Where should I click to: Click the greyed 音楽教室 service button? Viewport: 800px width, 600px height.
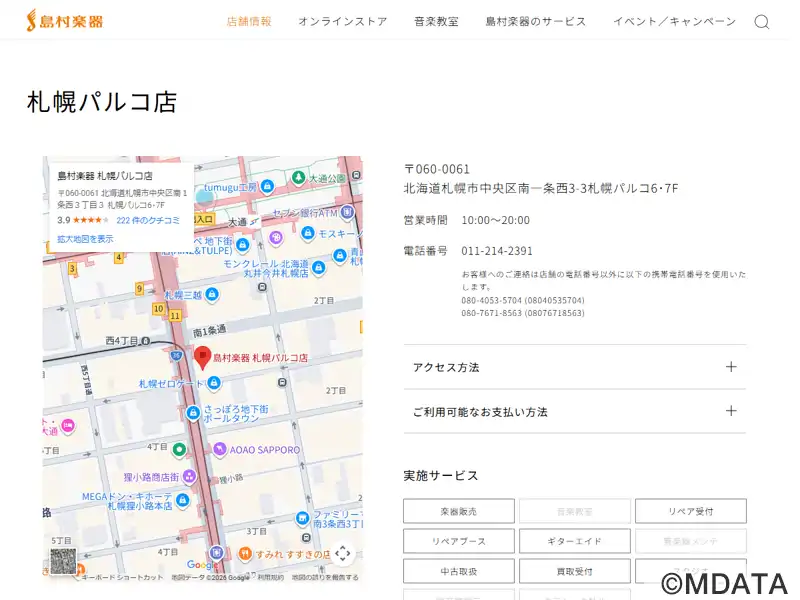[574, 511]
